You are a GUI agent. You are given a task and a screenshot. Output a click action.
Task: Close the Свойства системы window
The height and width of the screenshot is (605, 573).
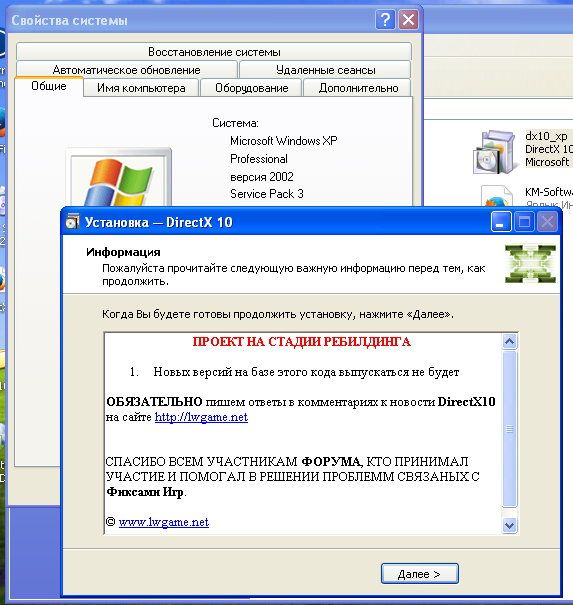coord(408,19)
